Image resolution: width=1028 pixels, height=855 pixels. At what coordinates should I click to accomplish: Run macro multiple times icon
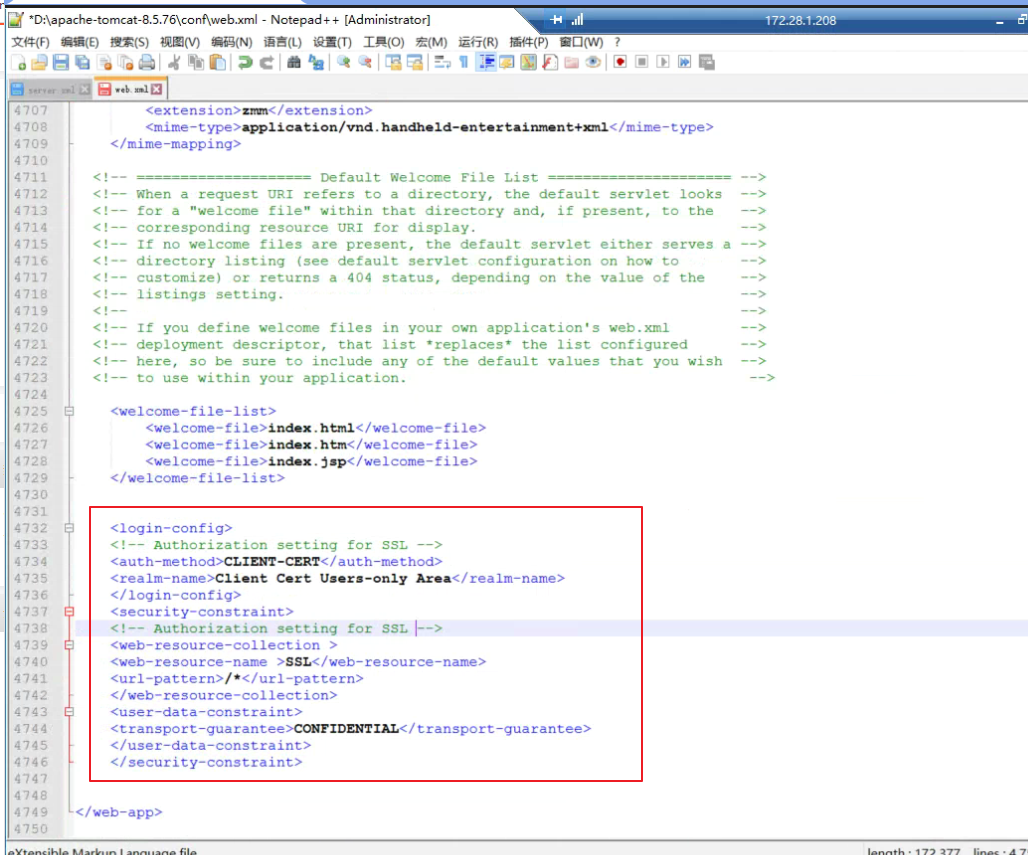[x=684, y=62]
